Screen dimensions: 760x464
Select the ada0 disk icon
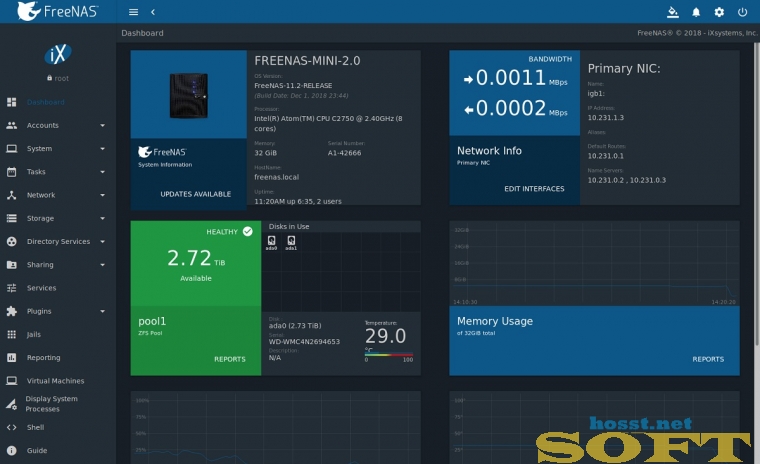271,241
